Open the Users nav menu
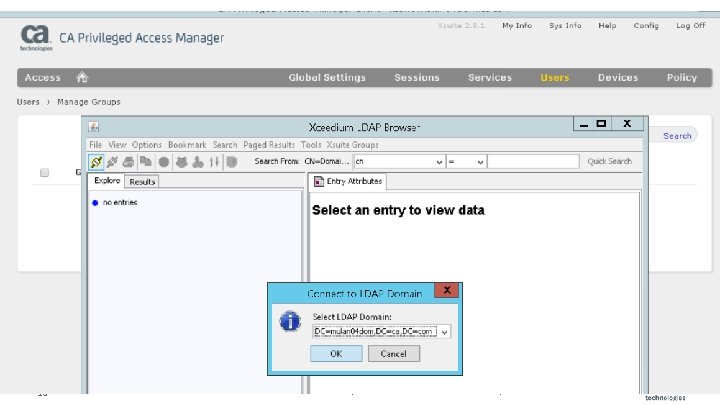The height and width of the screenshot is (405, 720). [554, 78]
